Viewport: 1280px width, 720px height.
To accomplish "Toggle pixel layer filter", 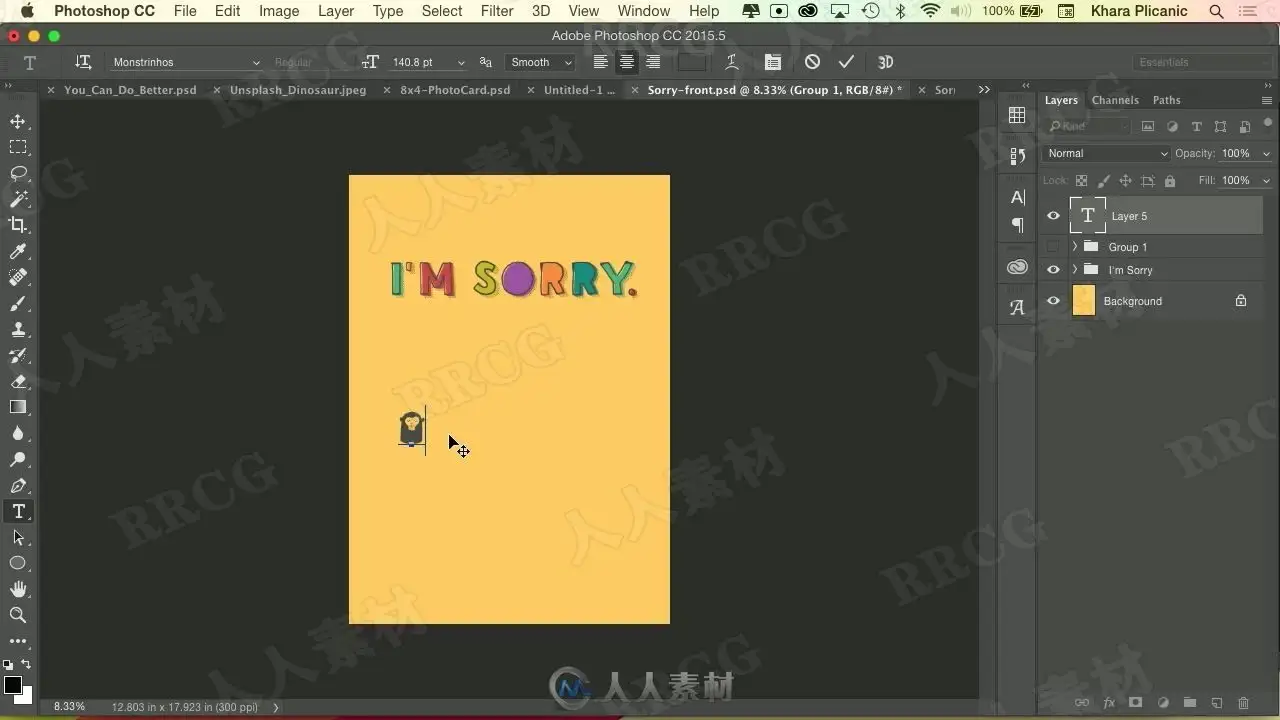I will coord(1148,127).
